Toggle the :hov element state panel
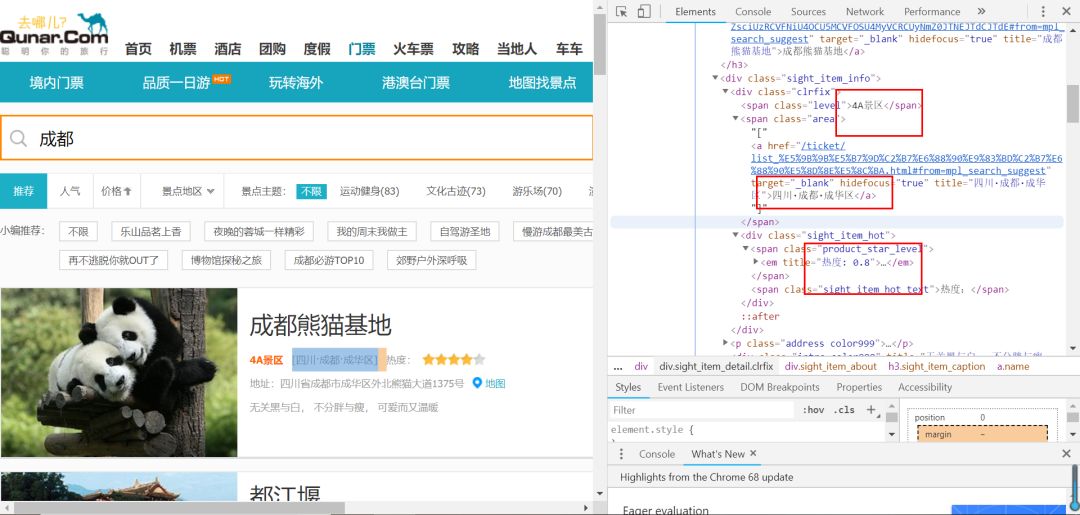This screenshot has width=1080, height=515. click(812, 410)
